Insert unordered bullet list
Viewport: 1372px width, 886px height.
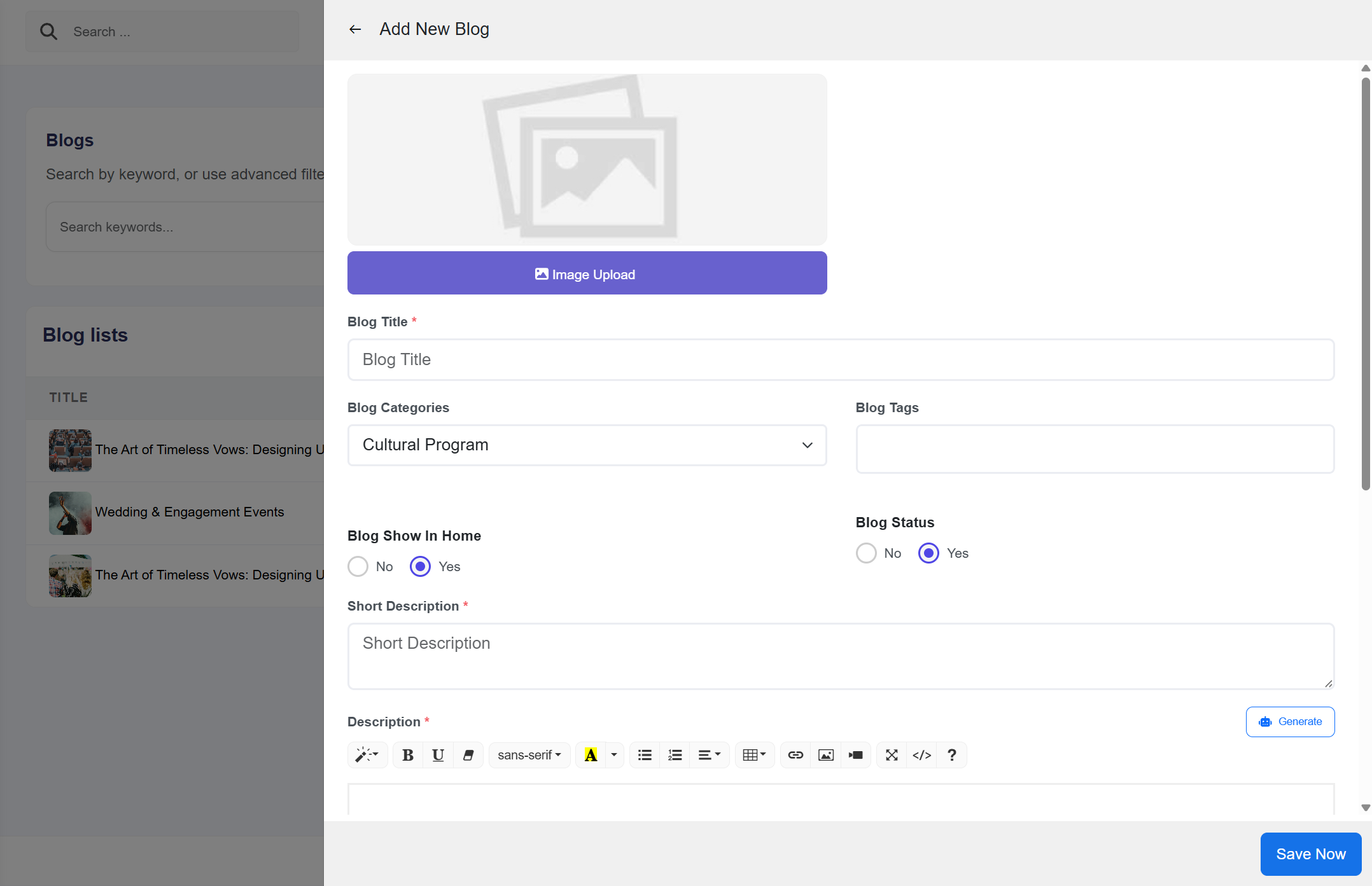645,755
